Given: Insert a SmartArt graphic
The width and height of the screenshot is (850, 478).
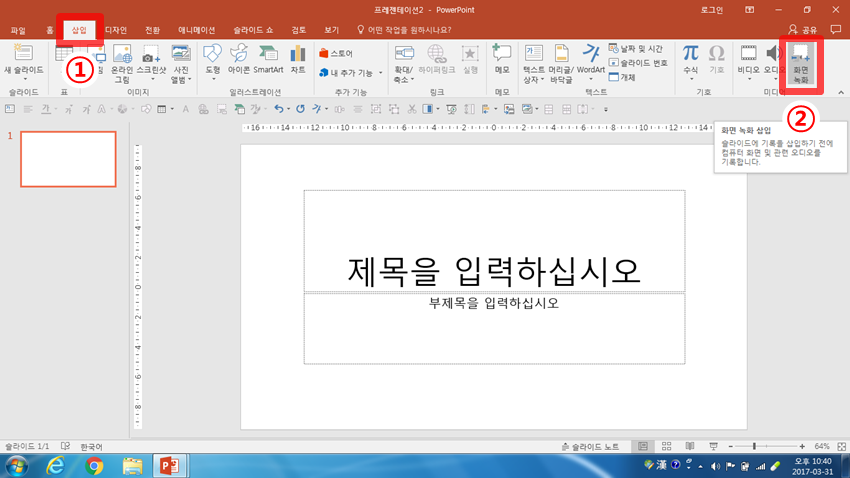Looking at the screenshot, I should [268, 58].
